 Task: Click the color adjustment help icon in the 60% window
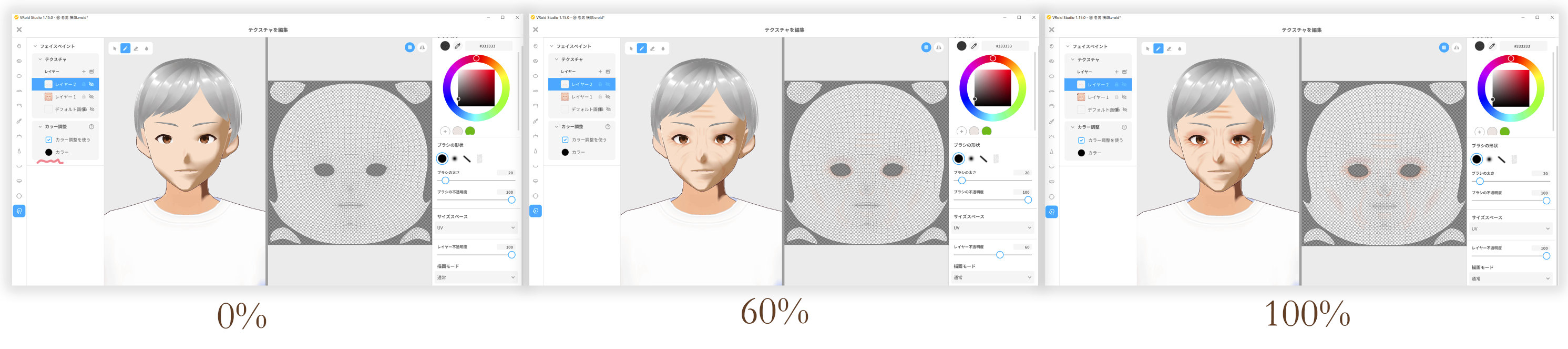click(608, 127)
